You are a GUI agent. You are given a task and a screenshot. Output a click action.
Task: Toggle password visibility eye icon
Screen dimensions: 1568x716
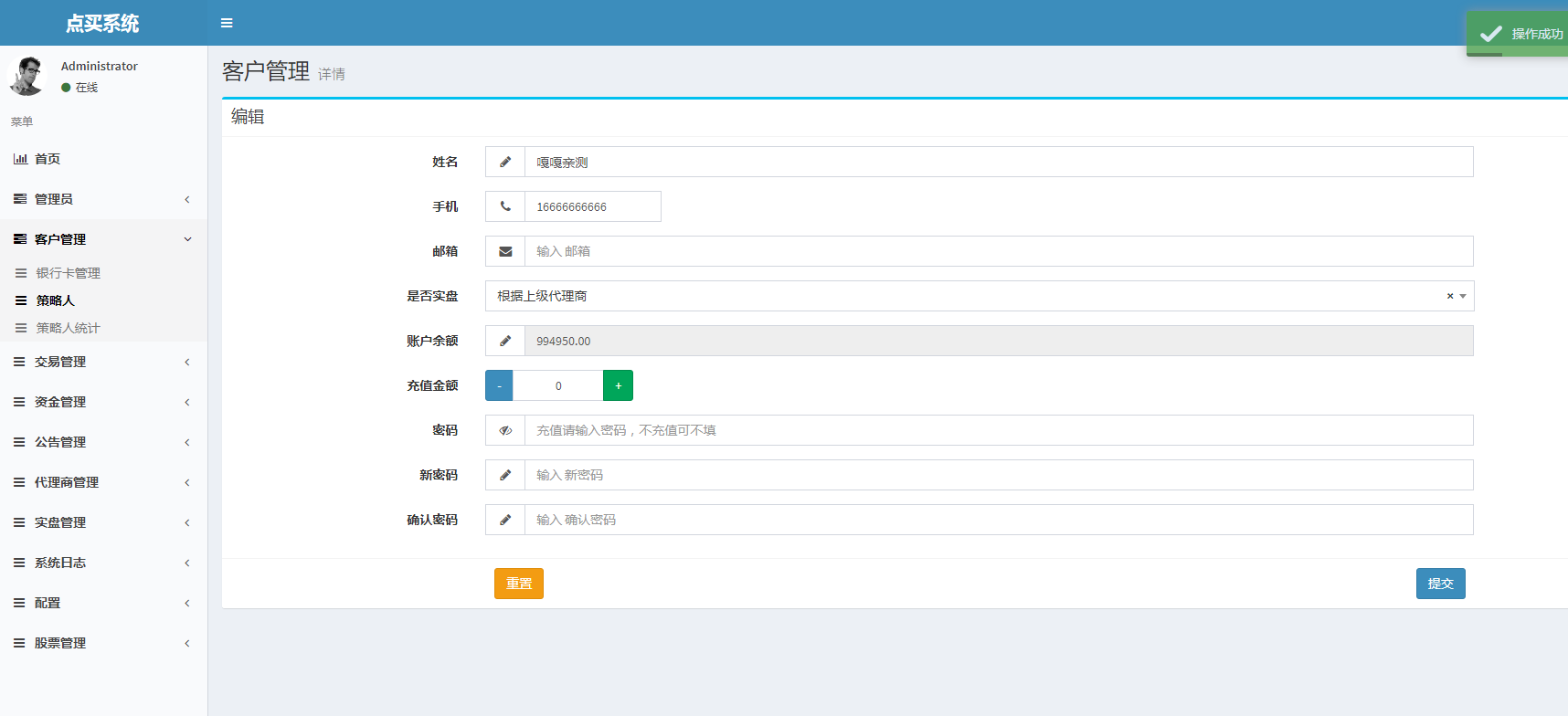[505, 430]
